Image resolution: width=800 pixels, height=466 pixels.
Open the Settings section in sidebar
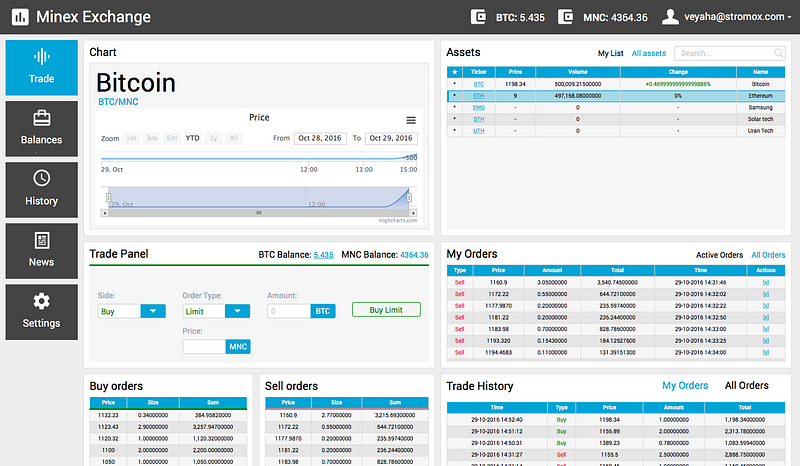coord(41,312)
